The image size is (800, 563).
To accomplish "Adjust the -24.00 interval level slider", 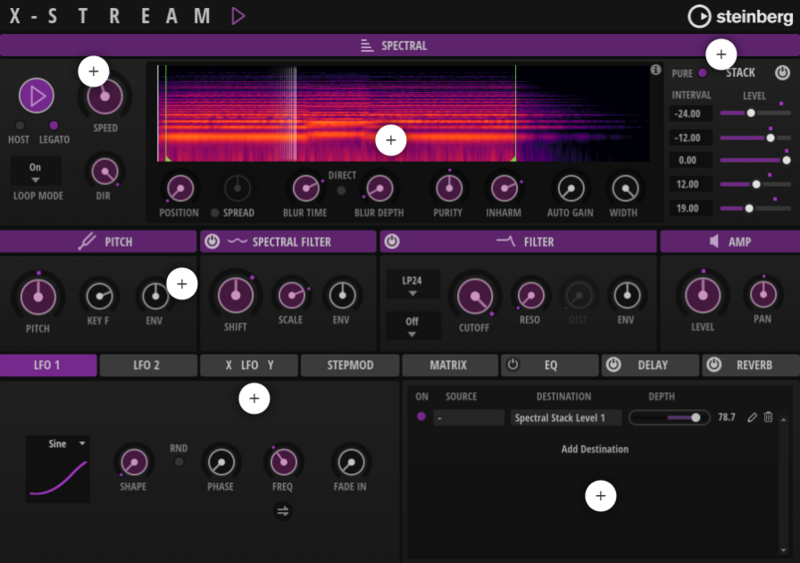I will (x=755, y=113).
